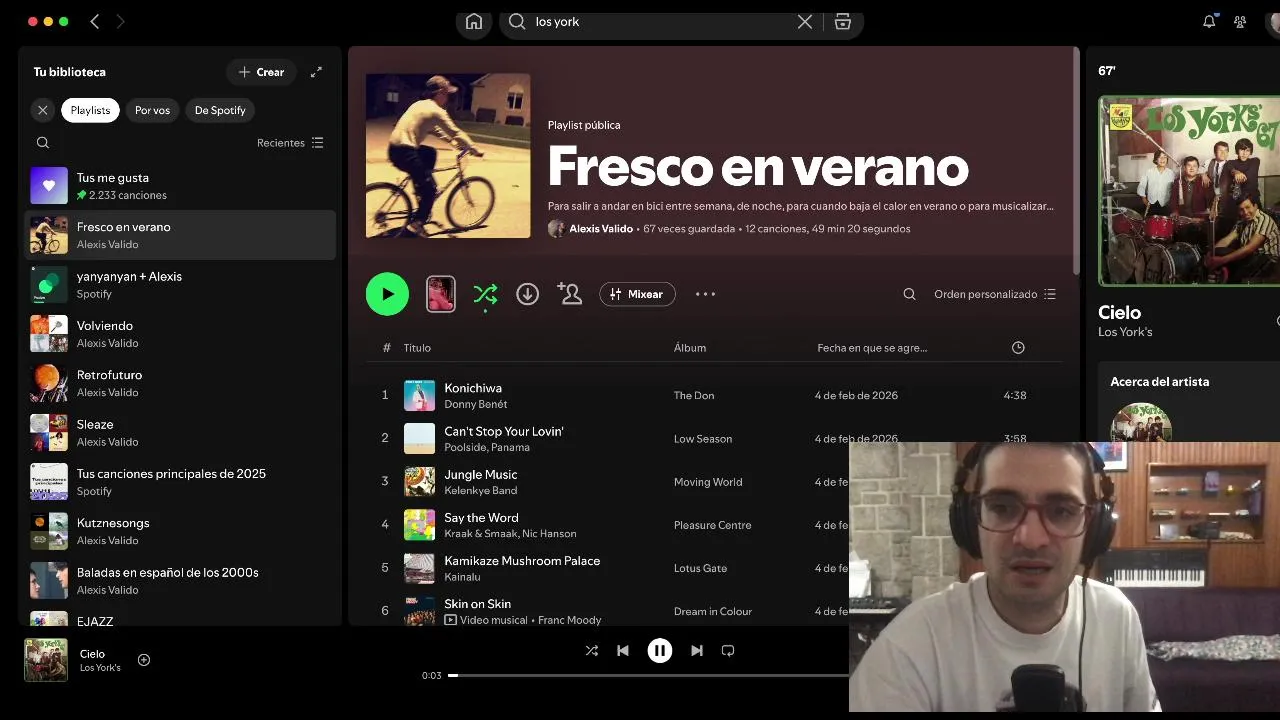Image resolution: width=1280 pixels, height=720 pixels.
Task: Open the Retrofuturo playlist
Action: point(180,383)
